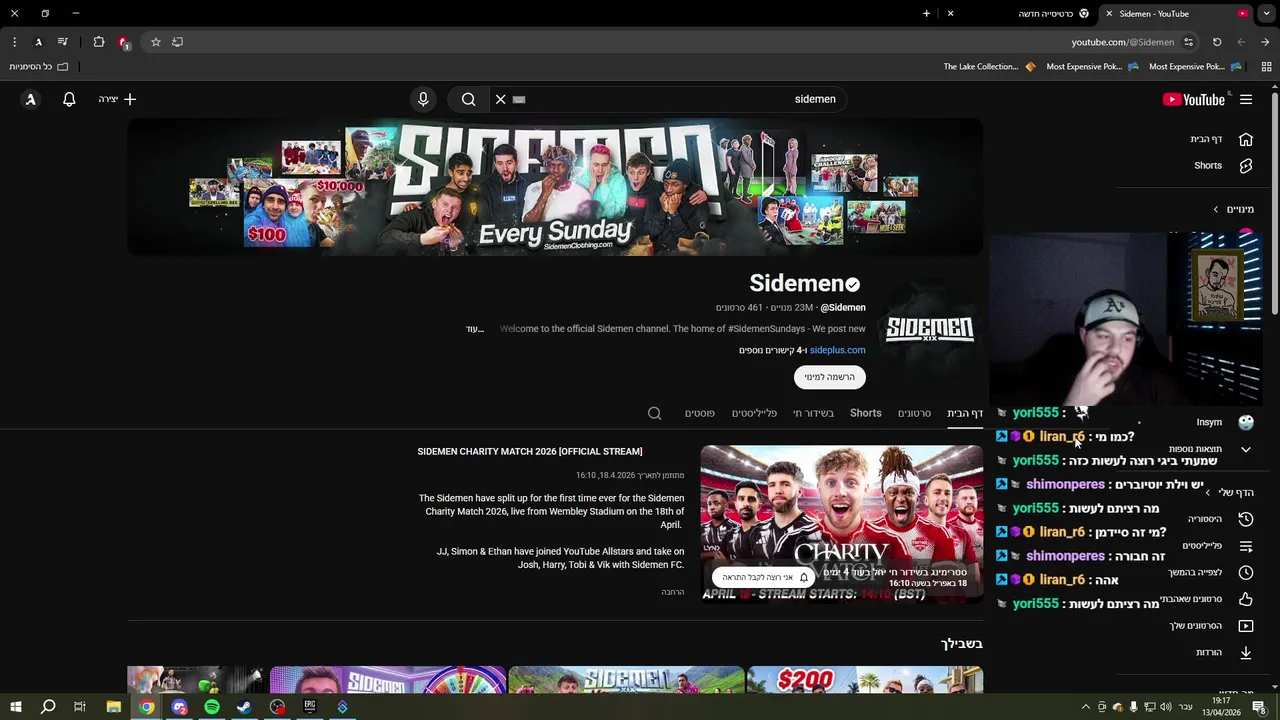Viewport: 1280px width, 720px height.
Task: Open History (היסטוריה) in sidebar
Action: [1222, 519]
